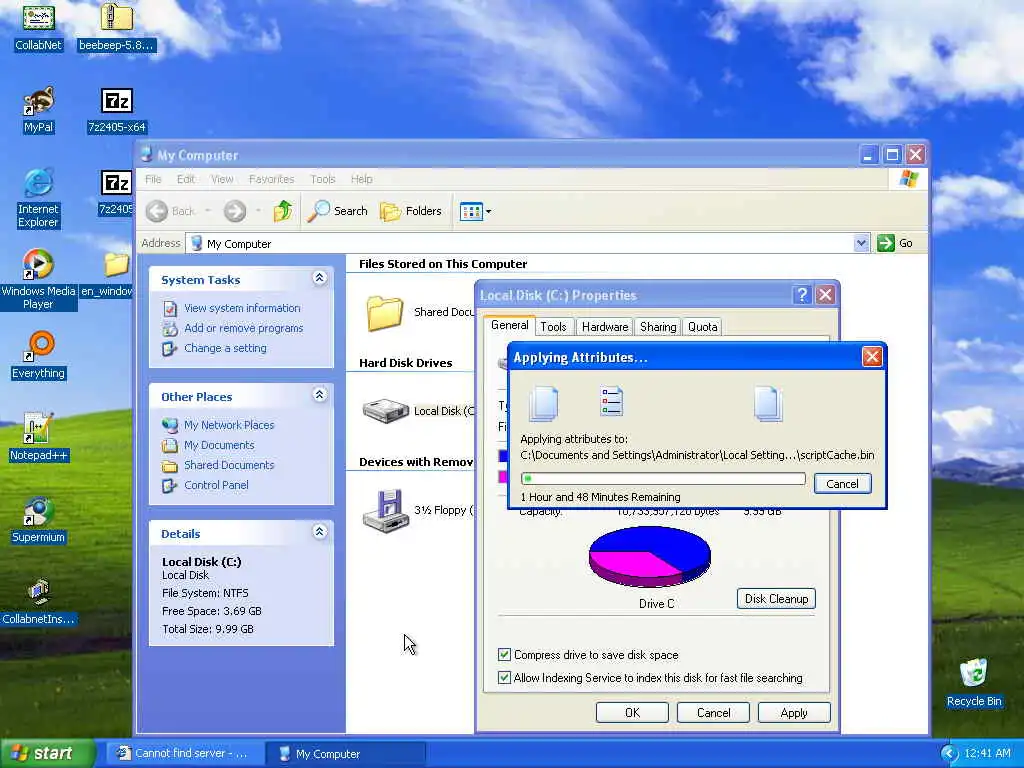Open the View menu
Screen dimensions: 1024x768
222,179
